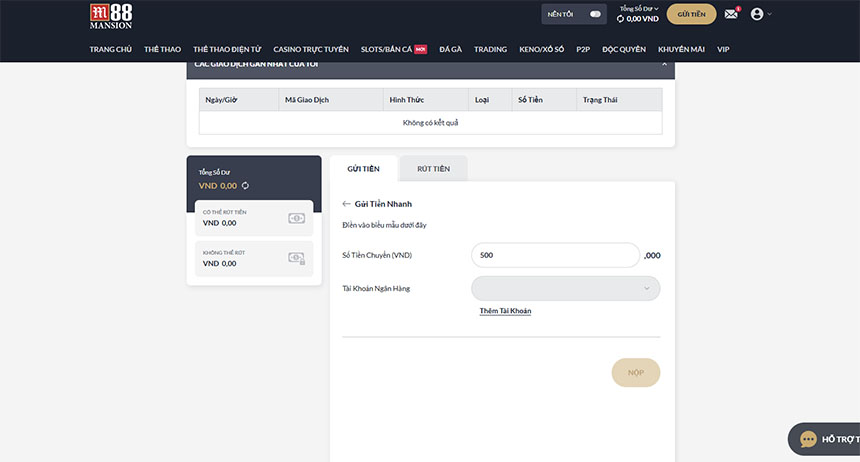Click the user profile avatar icon
The height and width of the screenshot is (462, 860).
[x=757, y=14]
